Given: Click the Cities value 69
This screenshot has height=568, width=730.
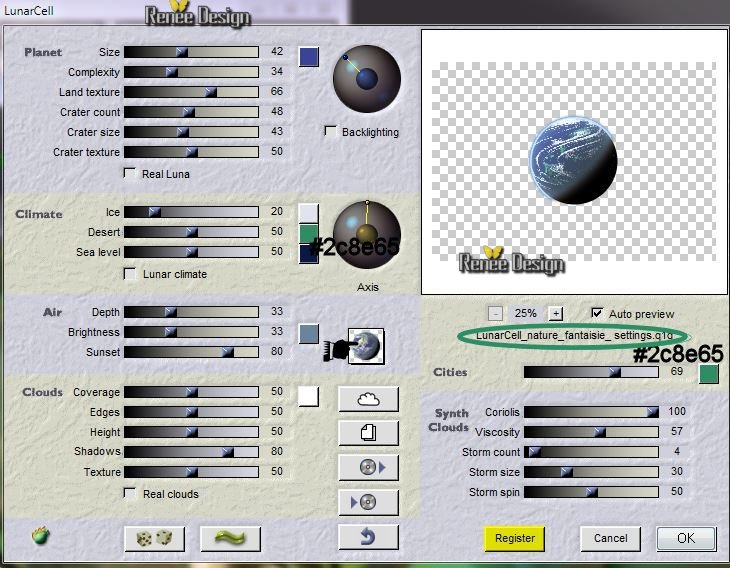Looking at the screenshot, I should click(677, 371).
